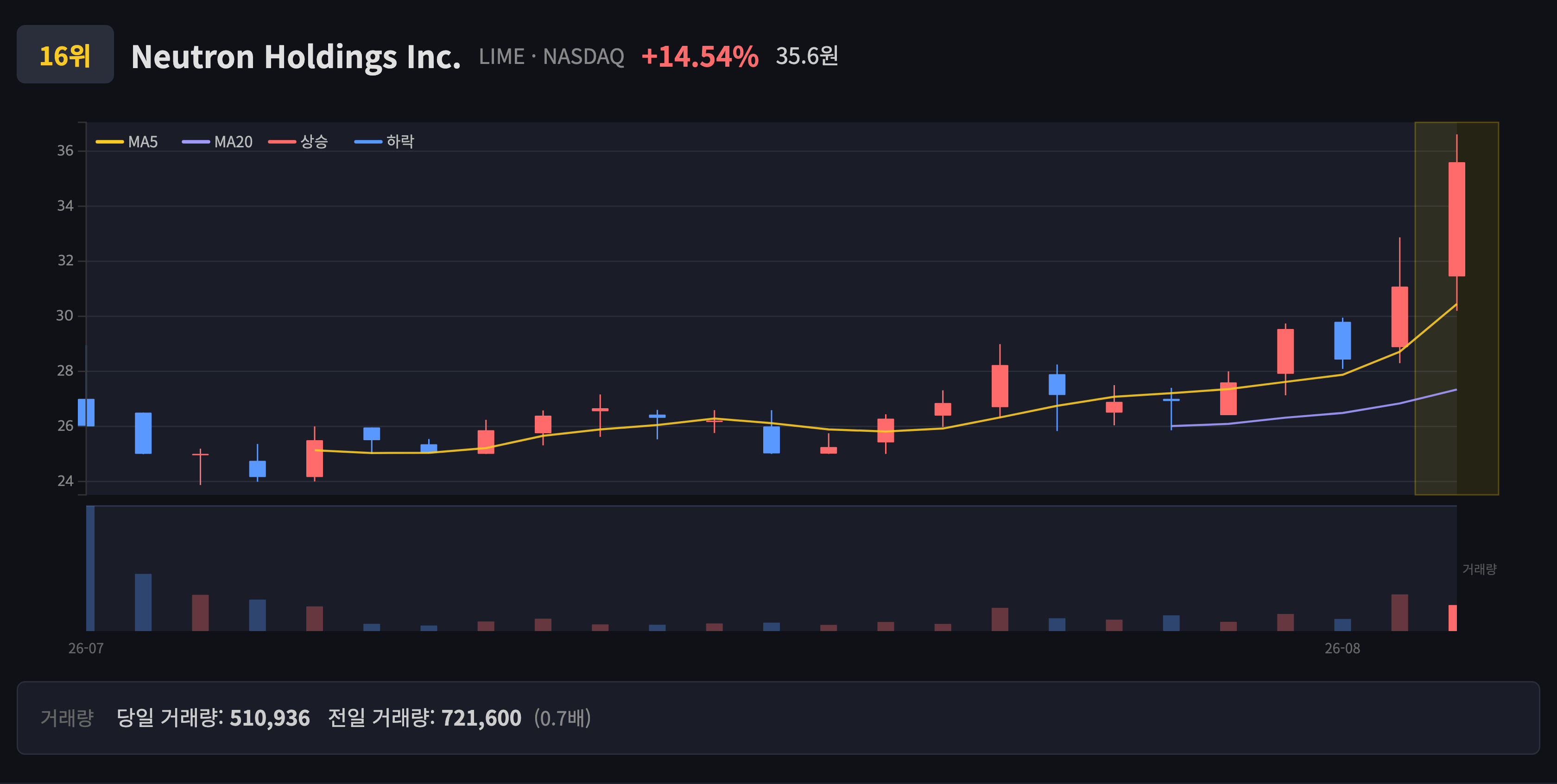The width and height of the screenshot is (1557, 784).
Task: Click the LIME · NASDAQ ticker label
Action: pyautogui.click(x=551, y=57)
